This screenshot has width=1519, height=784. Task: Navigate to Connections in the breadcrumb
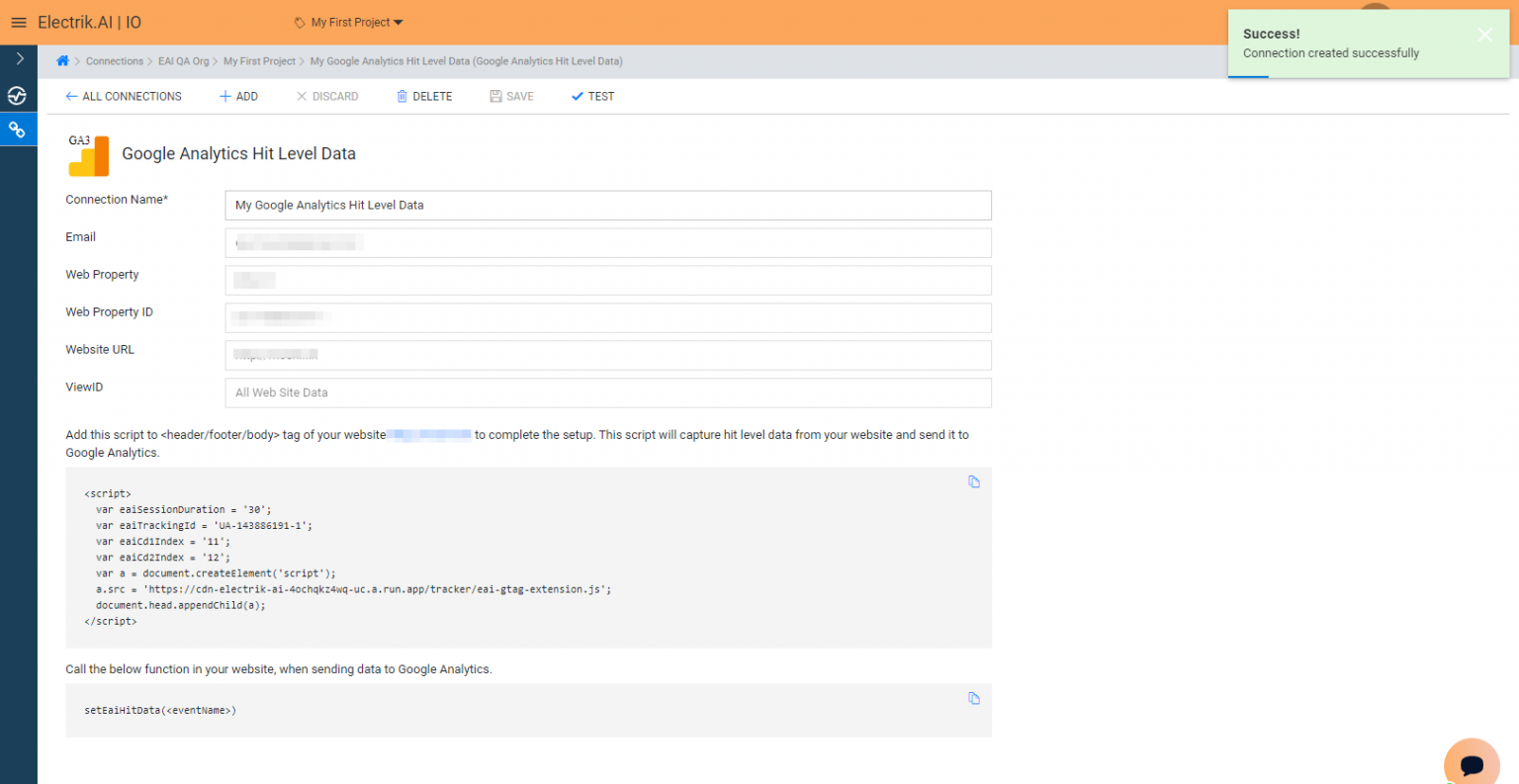coord(114,60)
